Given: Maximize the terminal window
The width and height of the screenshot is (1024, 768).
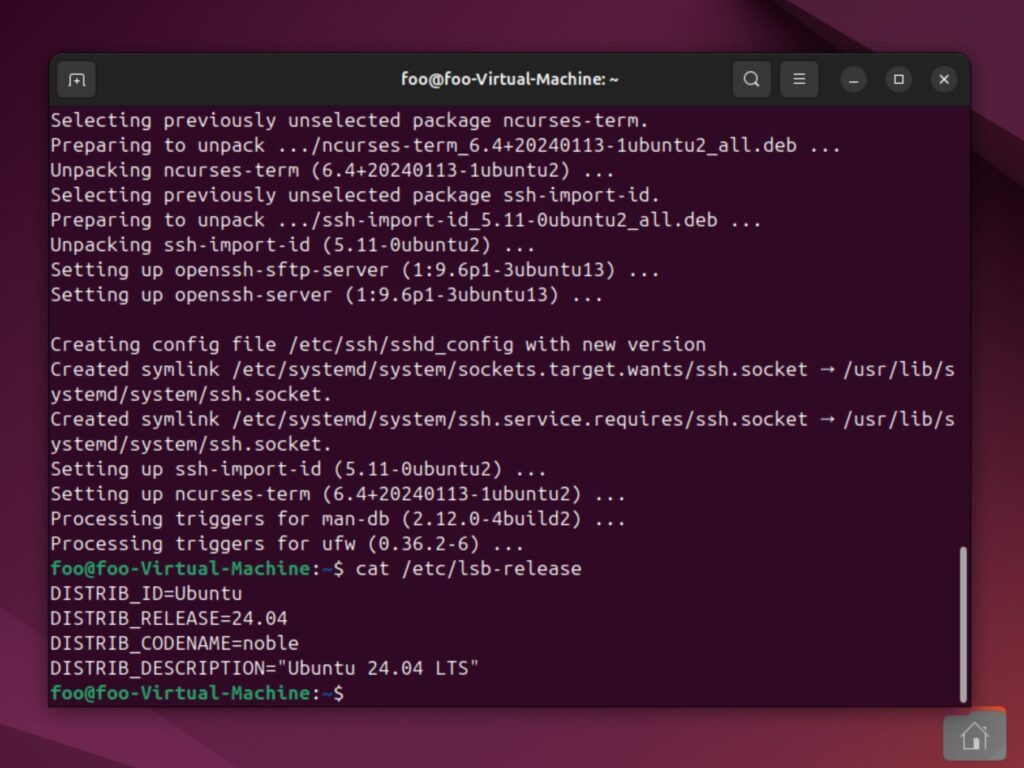Looking at the screenshot, I should (x=899, y=79).
